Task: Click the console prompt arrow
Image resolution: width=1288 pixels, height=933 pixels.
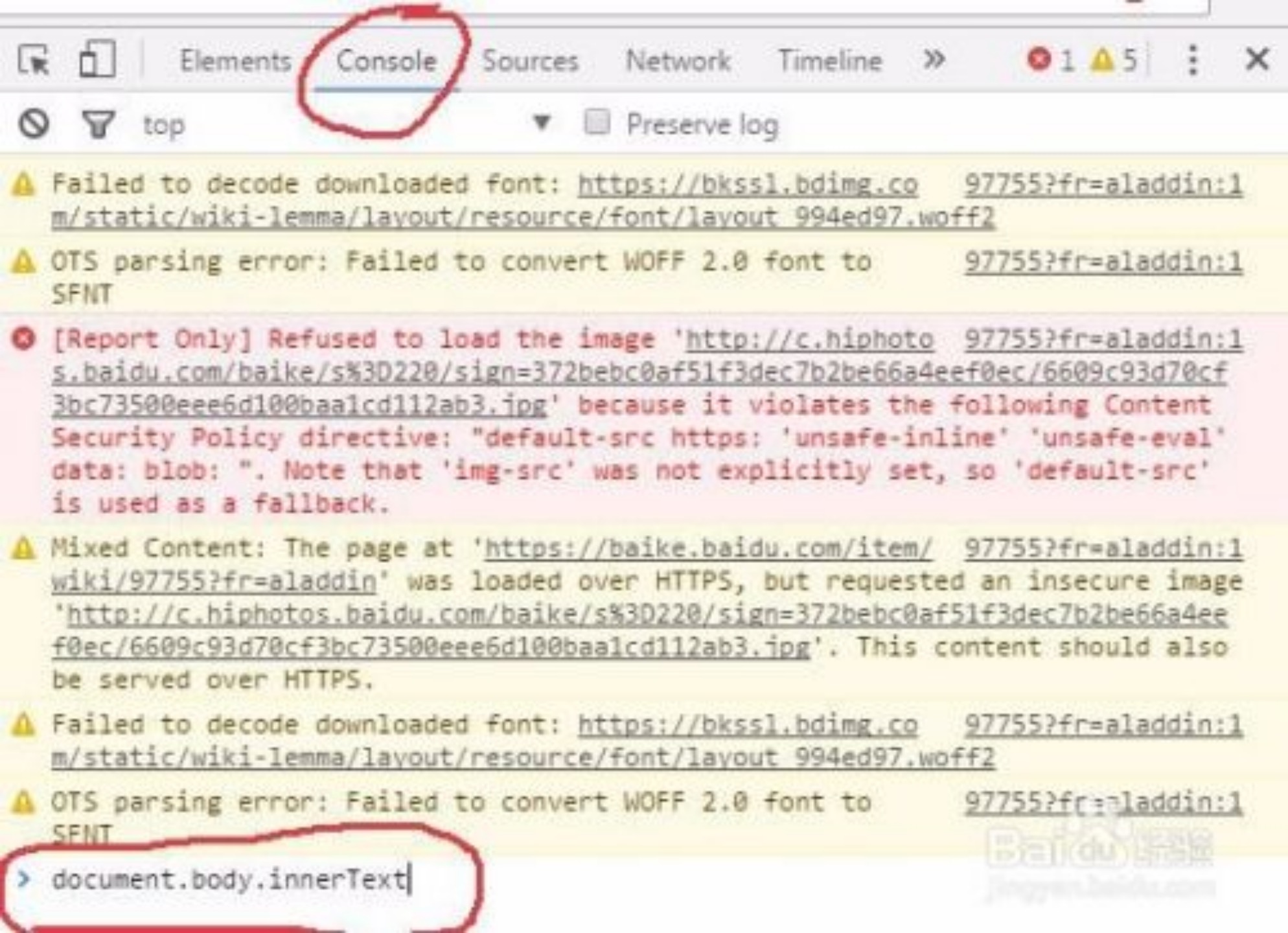Action: pyautogui.click(x=24, y=879)
